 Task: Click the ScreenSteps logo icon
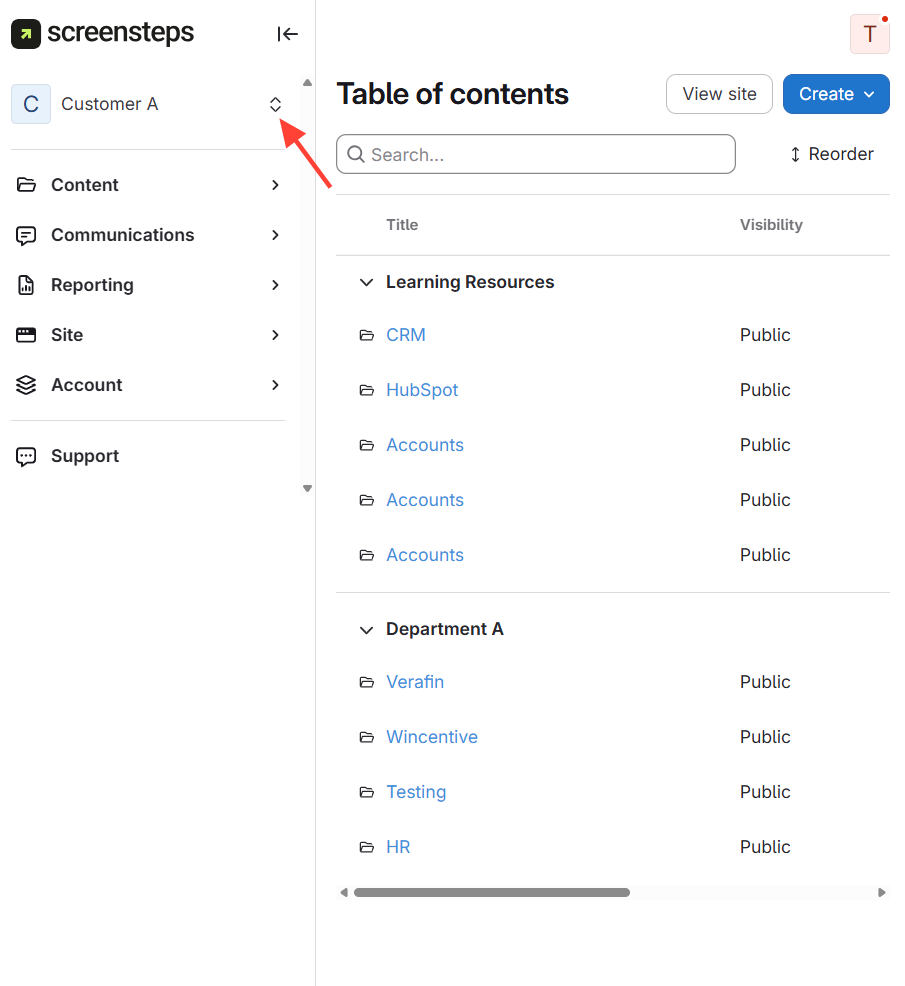point(26,34)
